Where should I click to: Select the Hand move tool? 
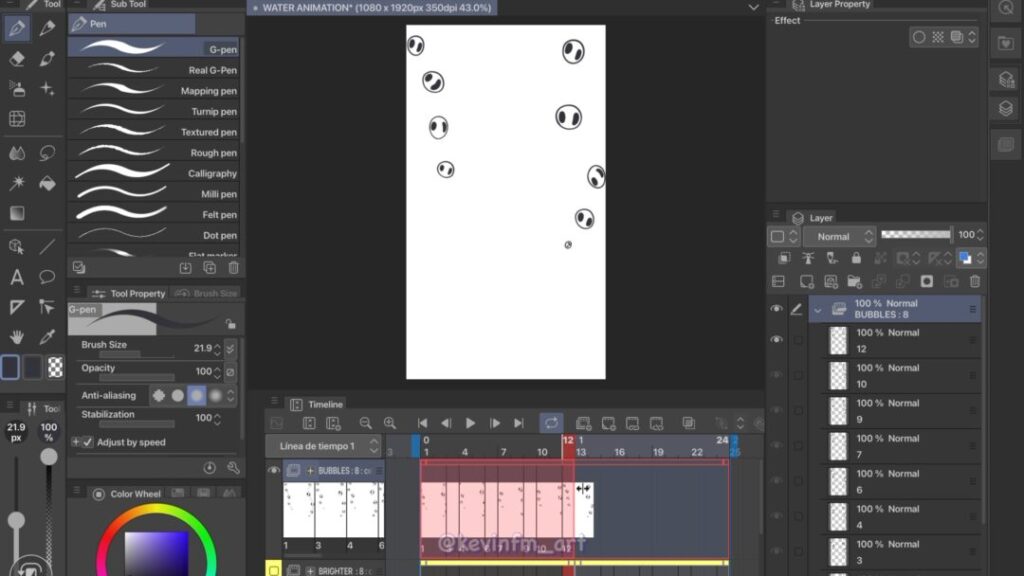point(17,337)
